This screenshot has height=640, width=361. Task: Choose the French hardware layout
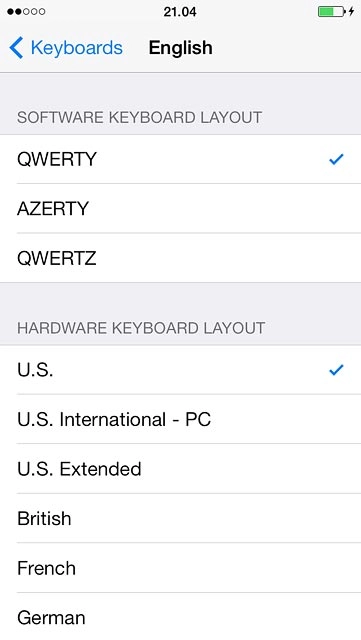tap(180, 568)
